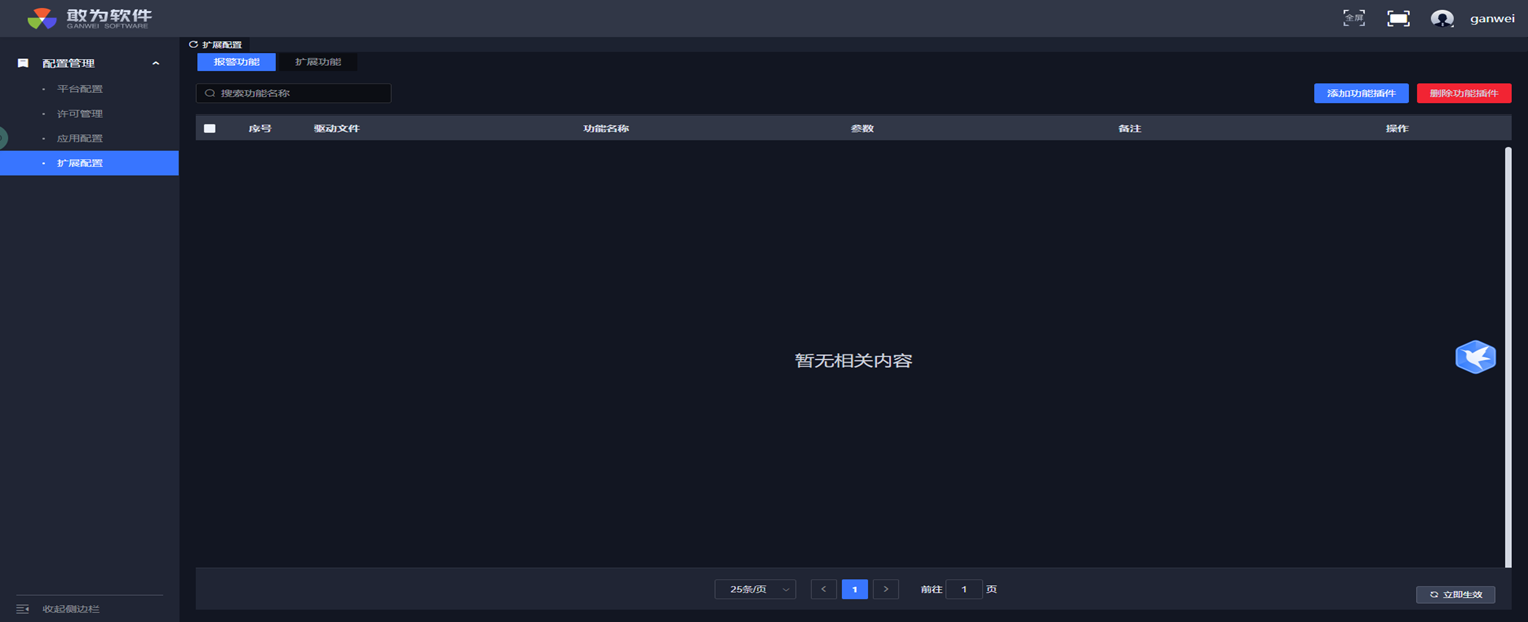Viewport: 1528px width, 622px height.
Task: Click the 暂无相关内容 empty message
Action: coord(854,360)
